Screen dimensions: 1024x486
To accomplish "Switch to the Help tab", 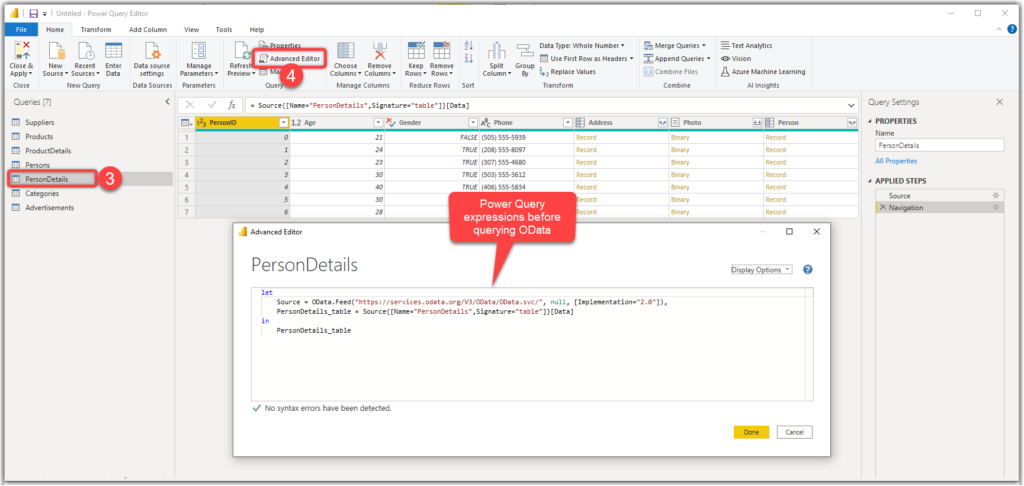I will 257,29.
